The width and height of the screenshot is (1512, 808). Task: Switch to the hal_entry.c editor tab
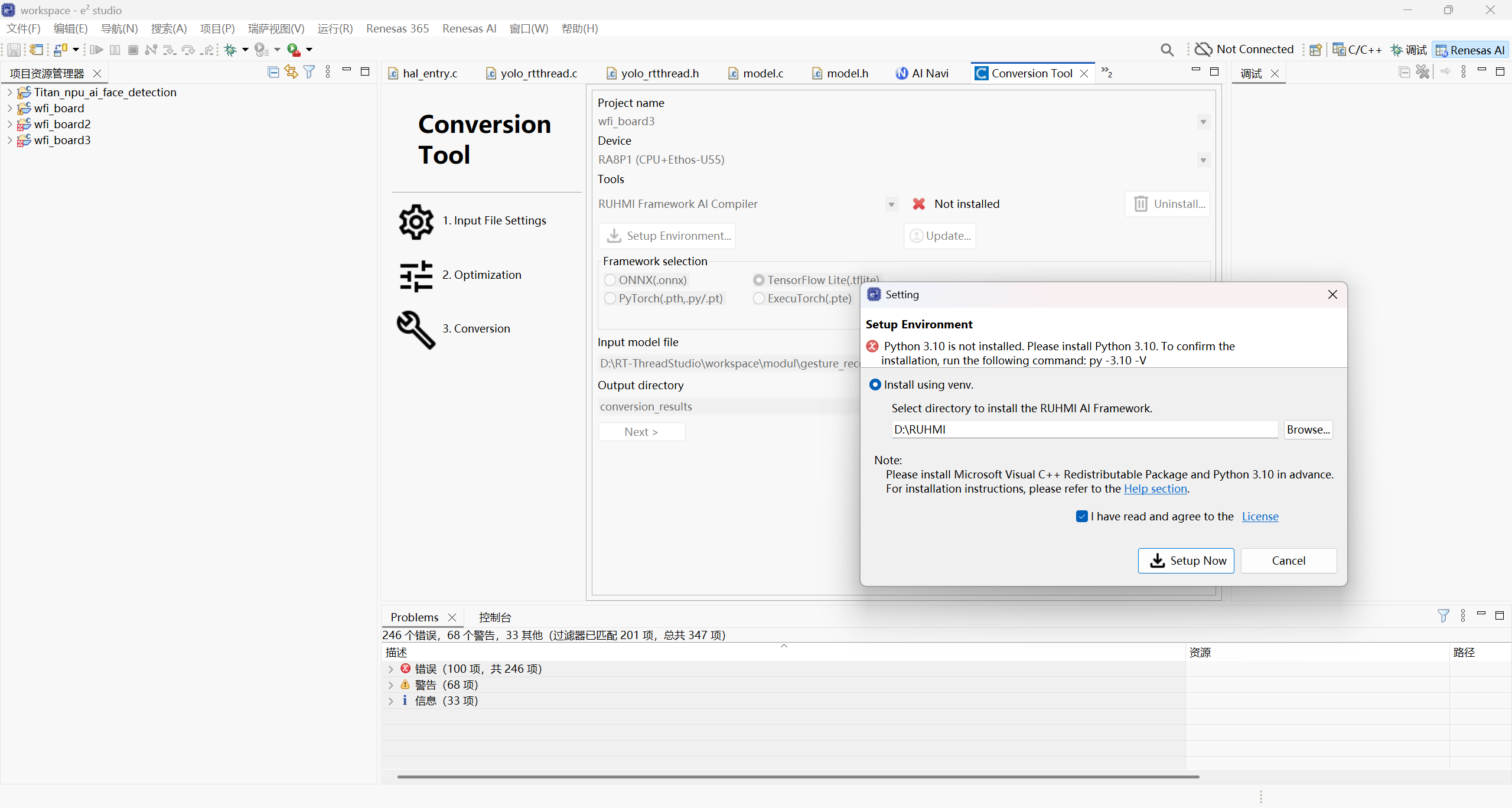tap(423, 73)
